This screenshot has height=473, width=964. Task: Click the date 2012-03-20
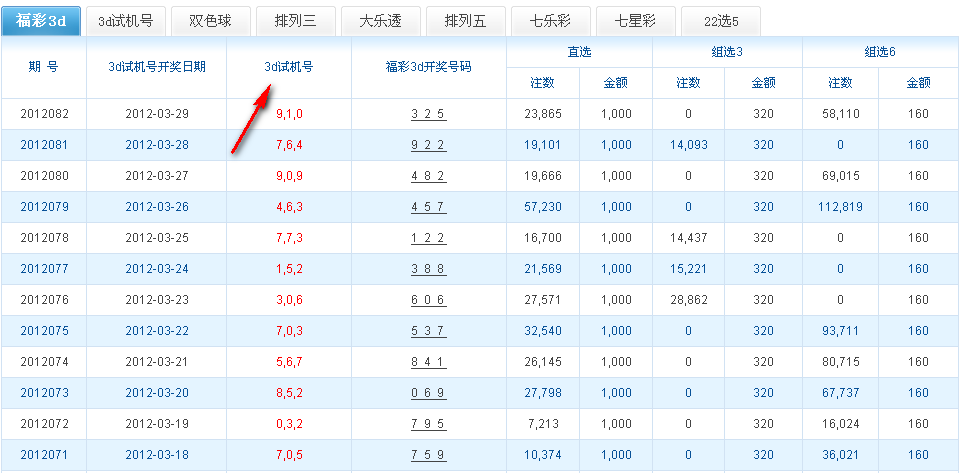157,393
